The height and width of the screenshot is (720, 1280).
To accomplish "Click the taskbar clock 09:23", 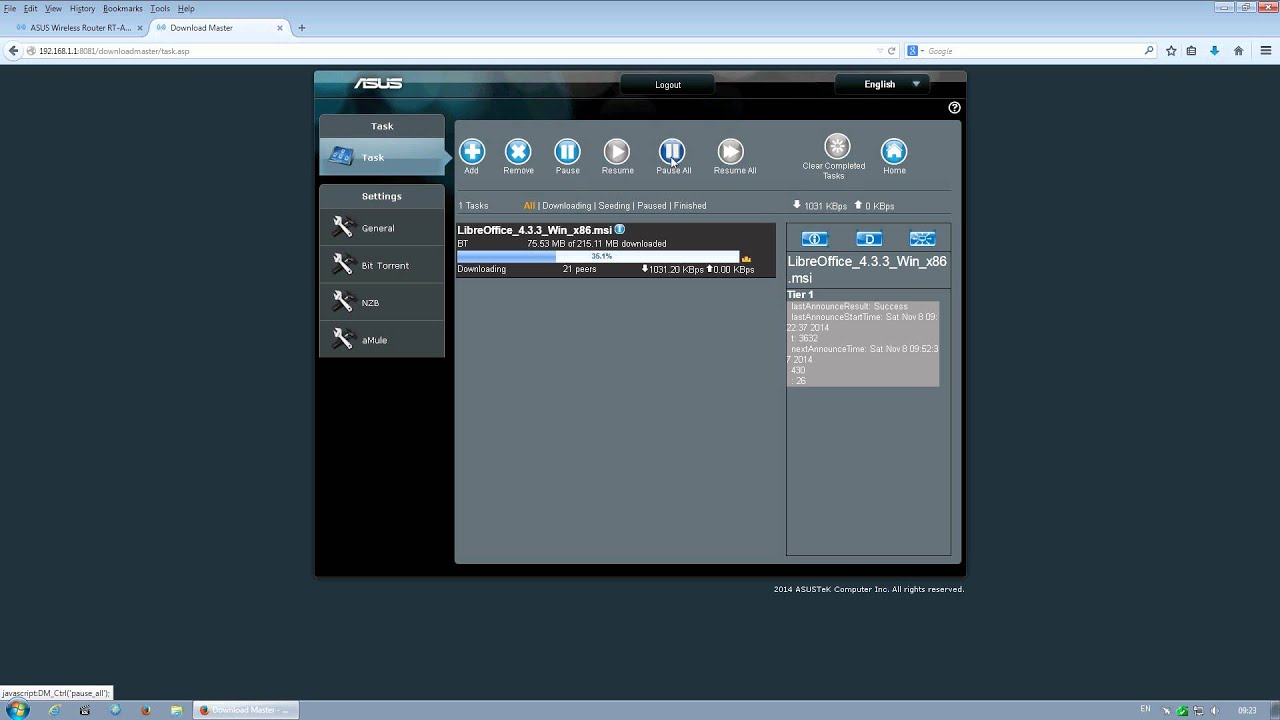I will click(x=1247, y=710).
